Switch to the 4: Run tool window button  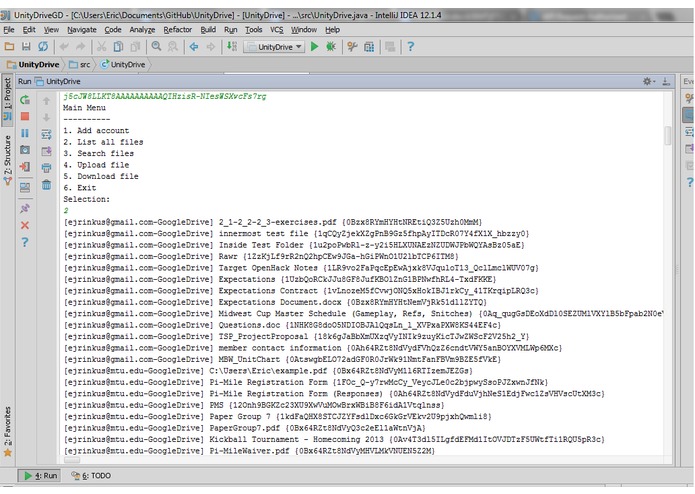(40, 475)
